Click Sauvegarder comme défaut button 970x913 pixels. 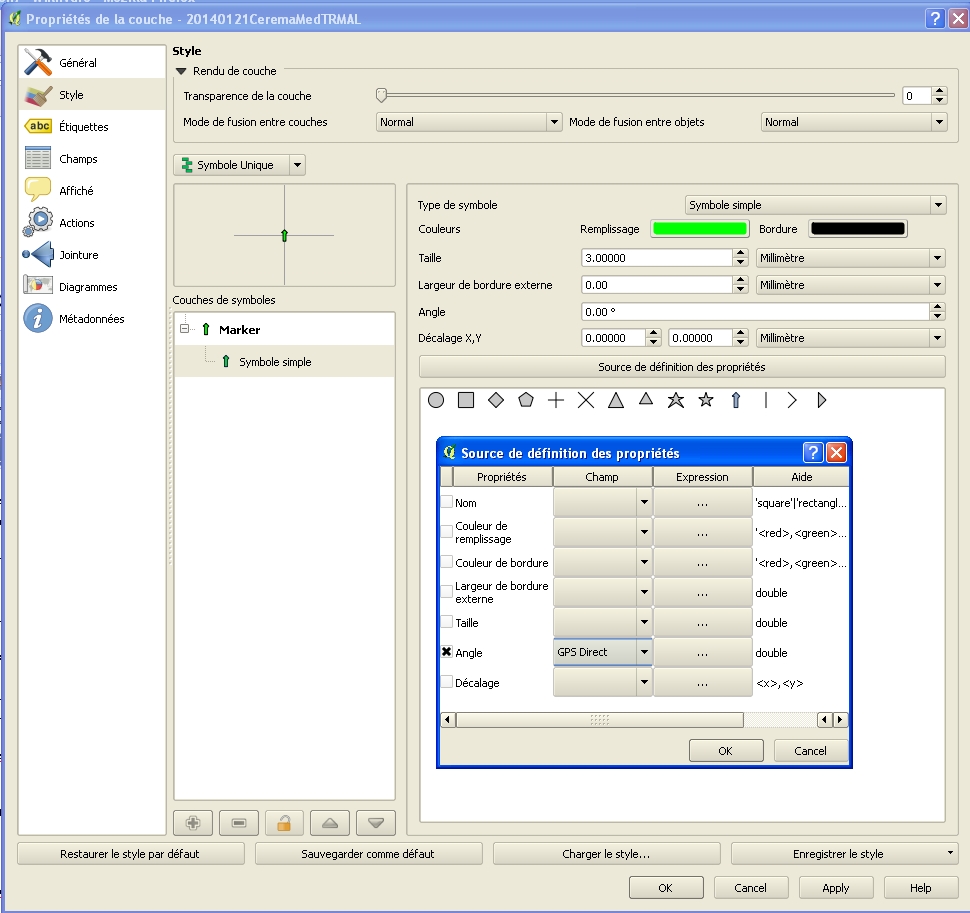368,854
